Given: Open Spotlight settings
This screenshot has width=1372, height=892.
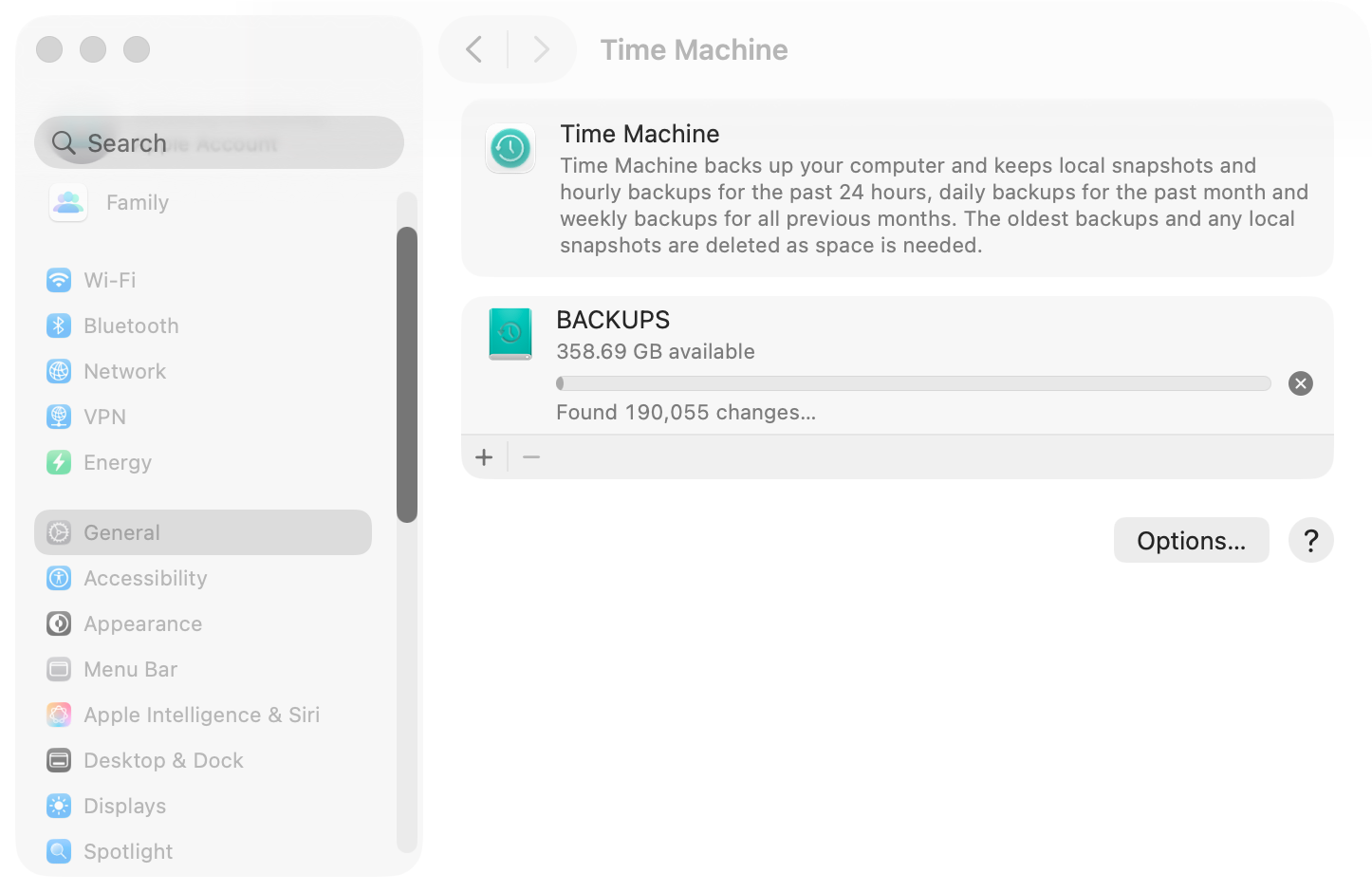Looking at the screenshot, I should pos(203,851).
